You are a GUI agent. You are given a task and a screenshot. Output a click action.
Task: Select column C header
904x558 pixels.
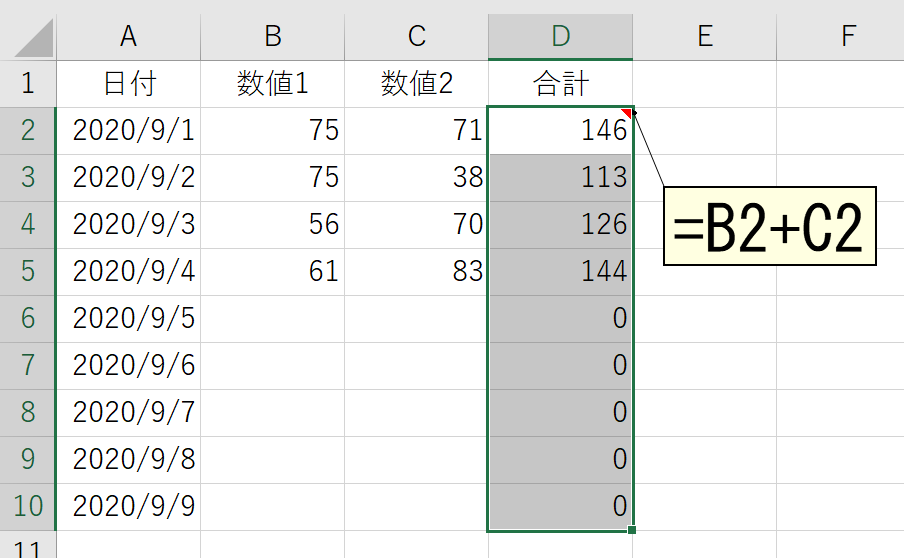(417, 36)
